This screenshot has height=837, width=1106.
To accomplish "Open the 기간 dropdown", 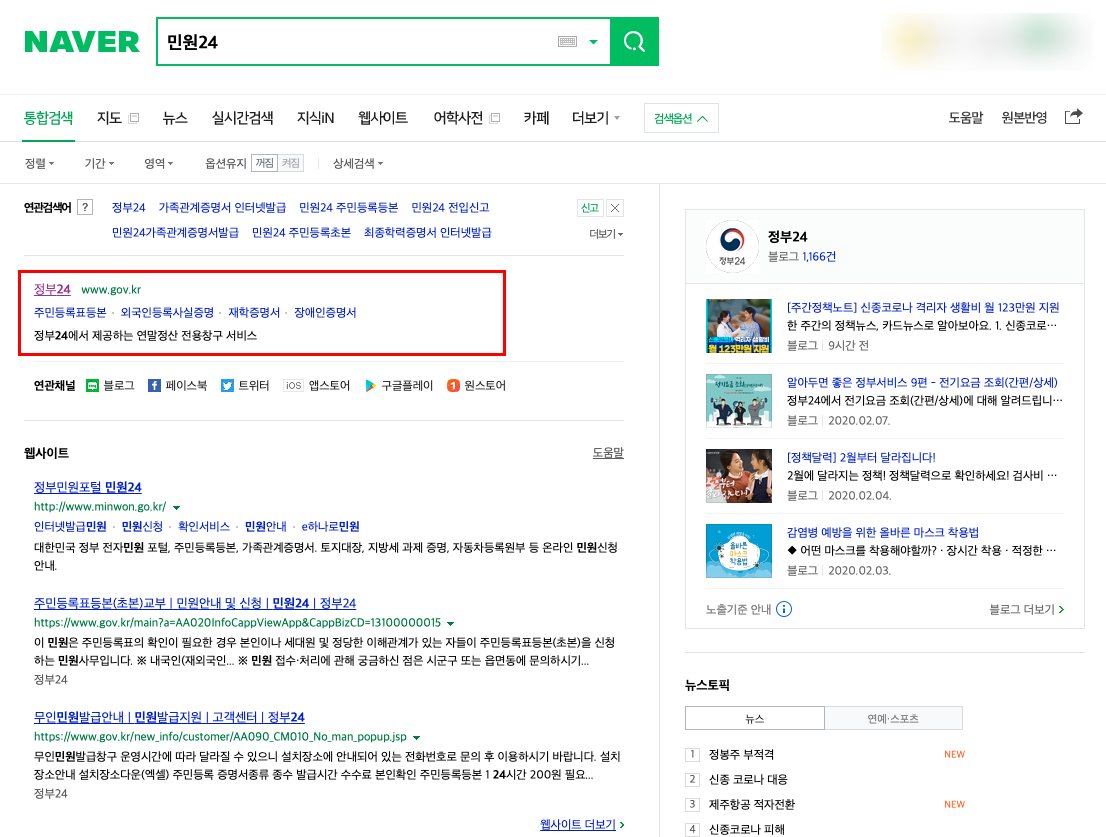I will (x=99, y=163).
